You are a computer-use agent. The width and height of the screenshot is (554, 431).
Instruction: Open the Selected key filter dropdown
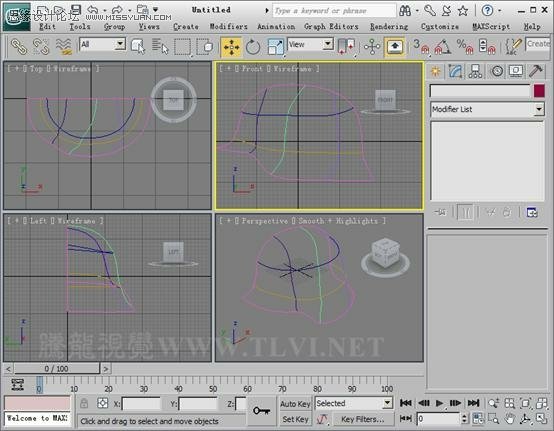[x=354, y=403]
